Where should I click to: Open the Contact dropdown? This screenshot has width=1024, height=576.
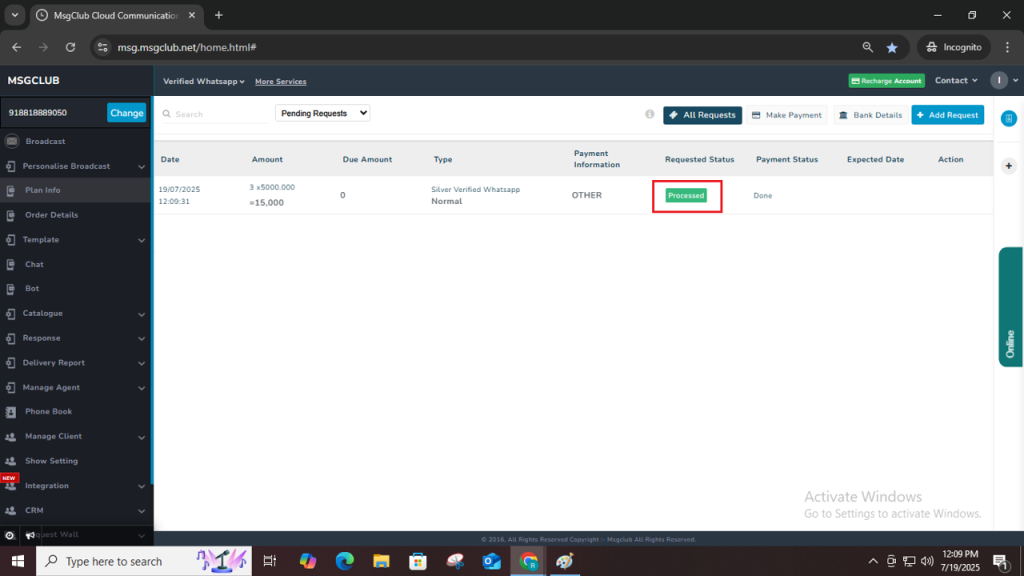[956, 80]
